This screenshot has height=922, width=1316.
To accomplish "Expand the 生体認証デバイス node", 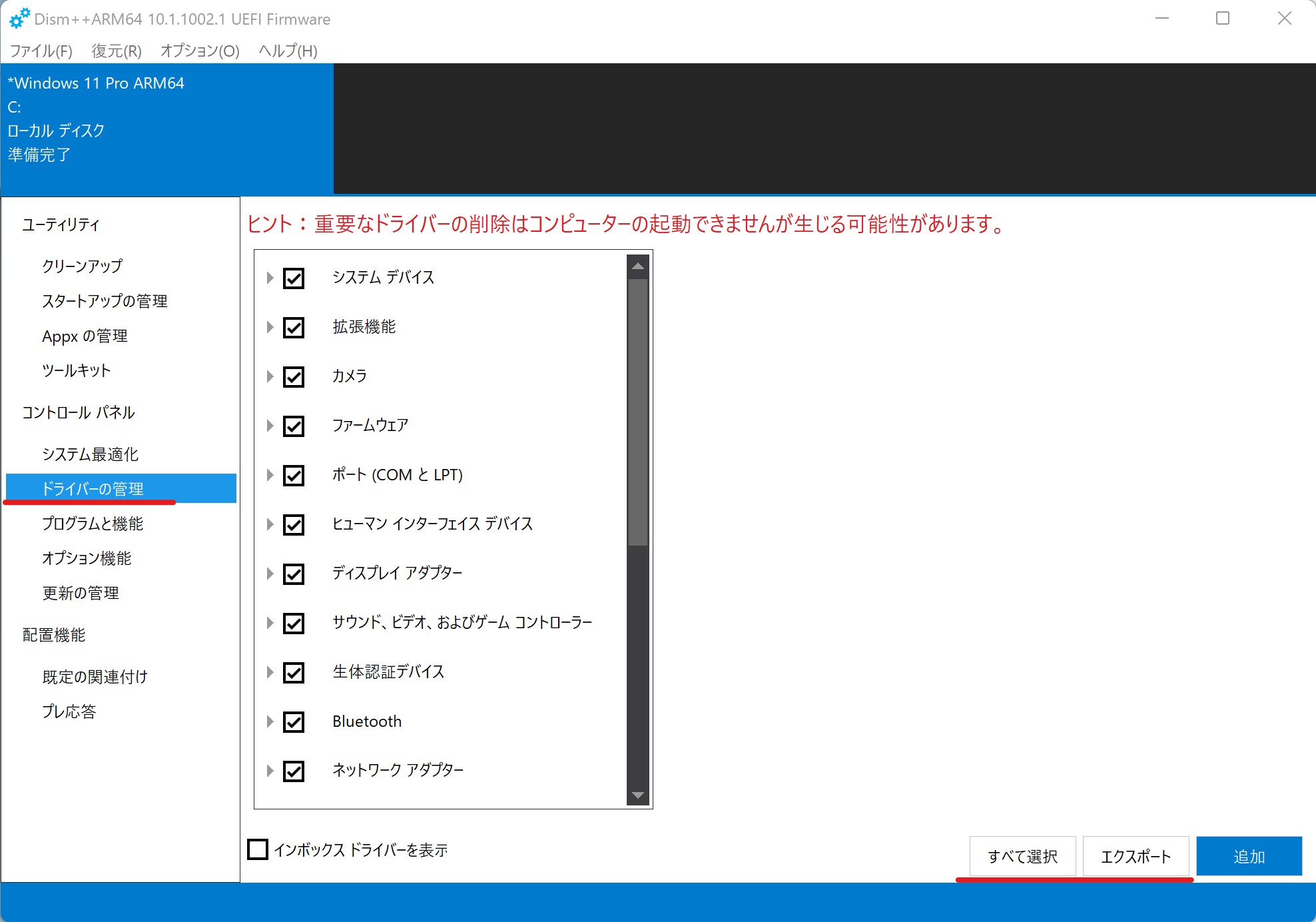I will click(270, 672).
